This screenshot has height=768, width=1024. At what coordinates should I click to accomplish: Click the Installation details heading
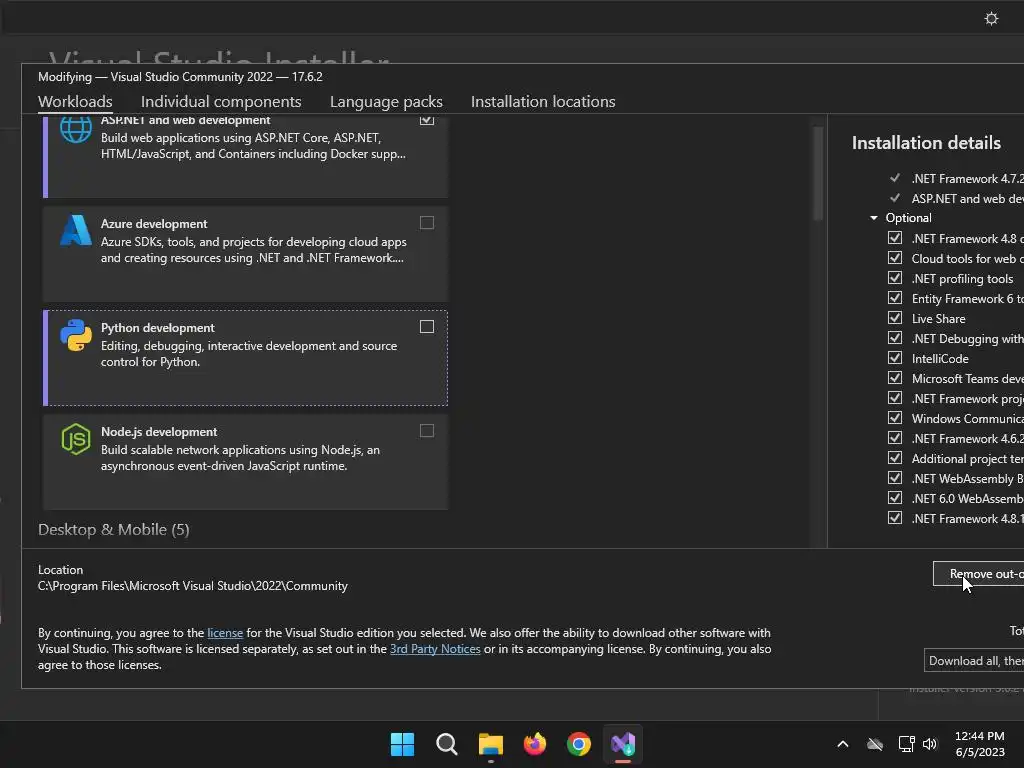[926, 142]
